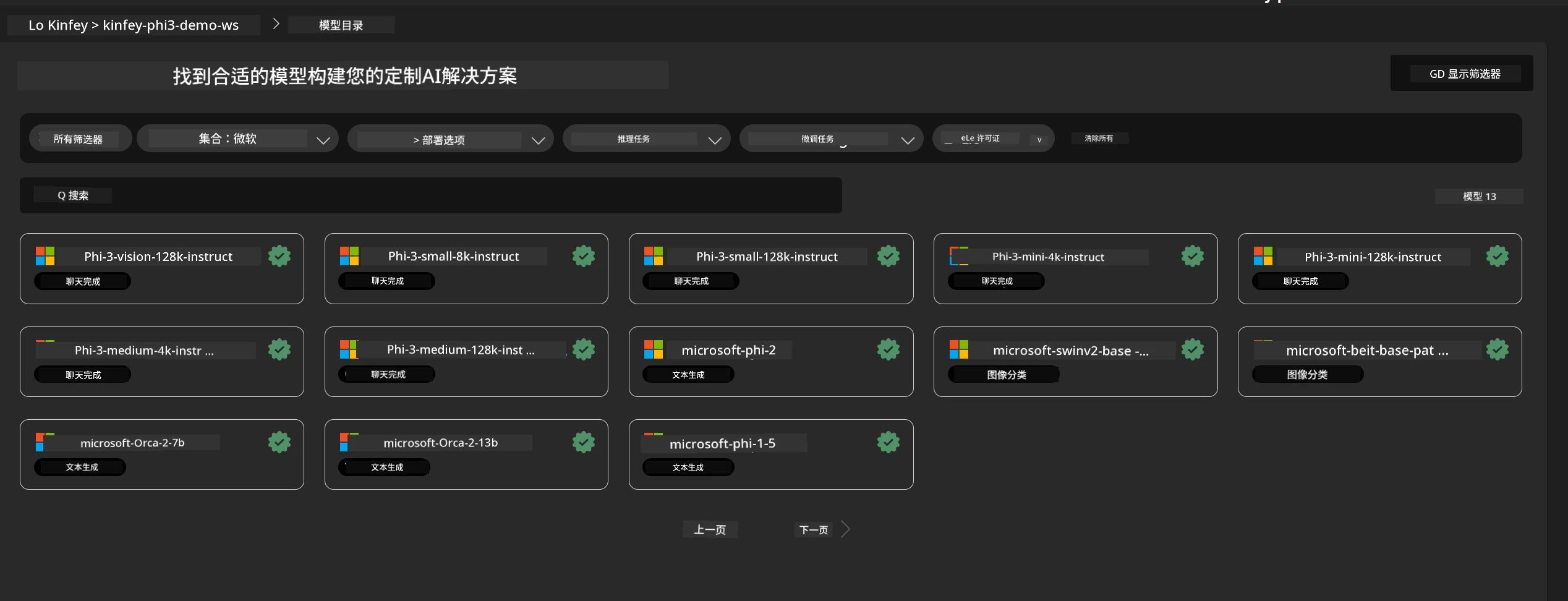This screenshot has width=1568, height=601.
Task: Click the Microsoft logo on microsoft-phi-2 card
Action: [x=654, y=349]
